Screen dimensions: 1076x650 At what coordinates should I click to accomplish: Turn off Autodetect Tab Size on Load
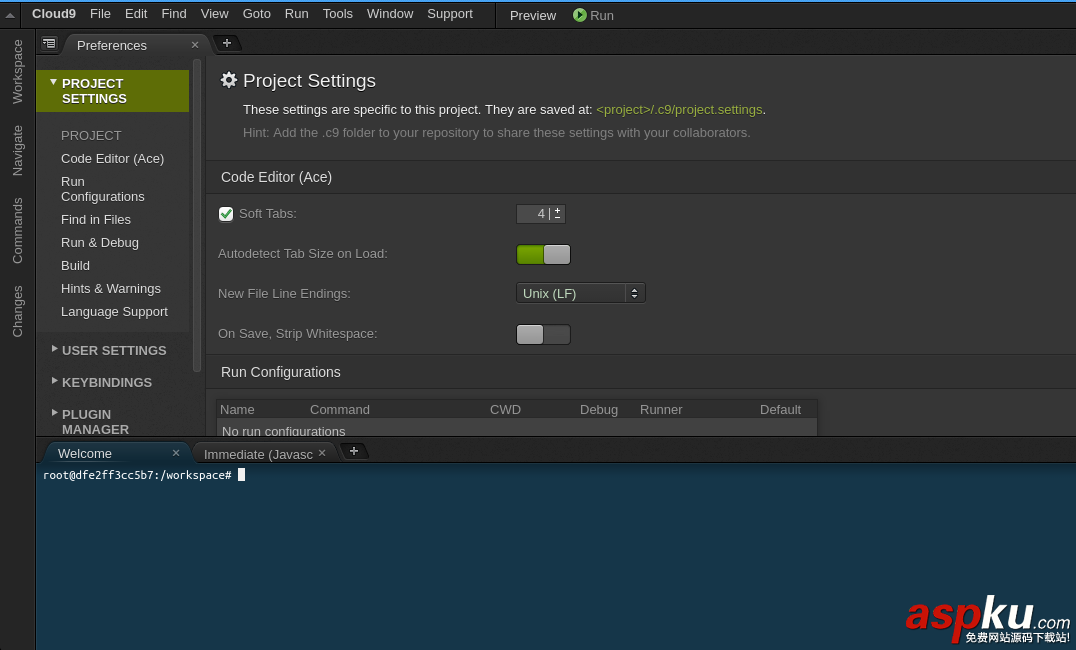(x=543, y=254)
